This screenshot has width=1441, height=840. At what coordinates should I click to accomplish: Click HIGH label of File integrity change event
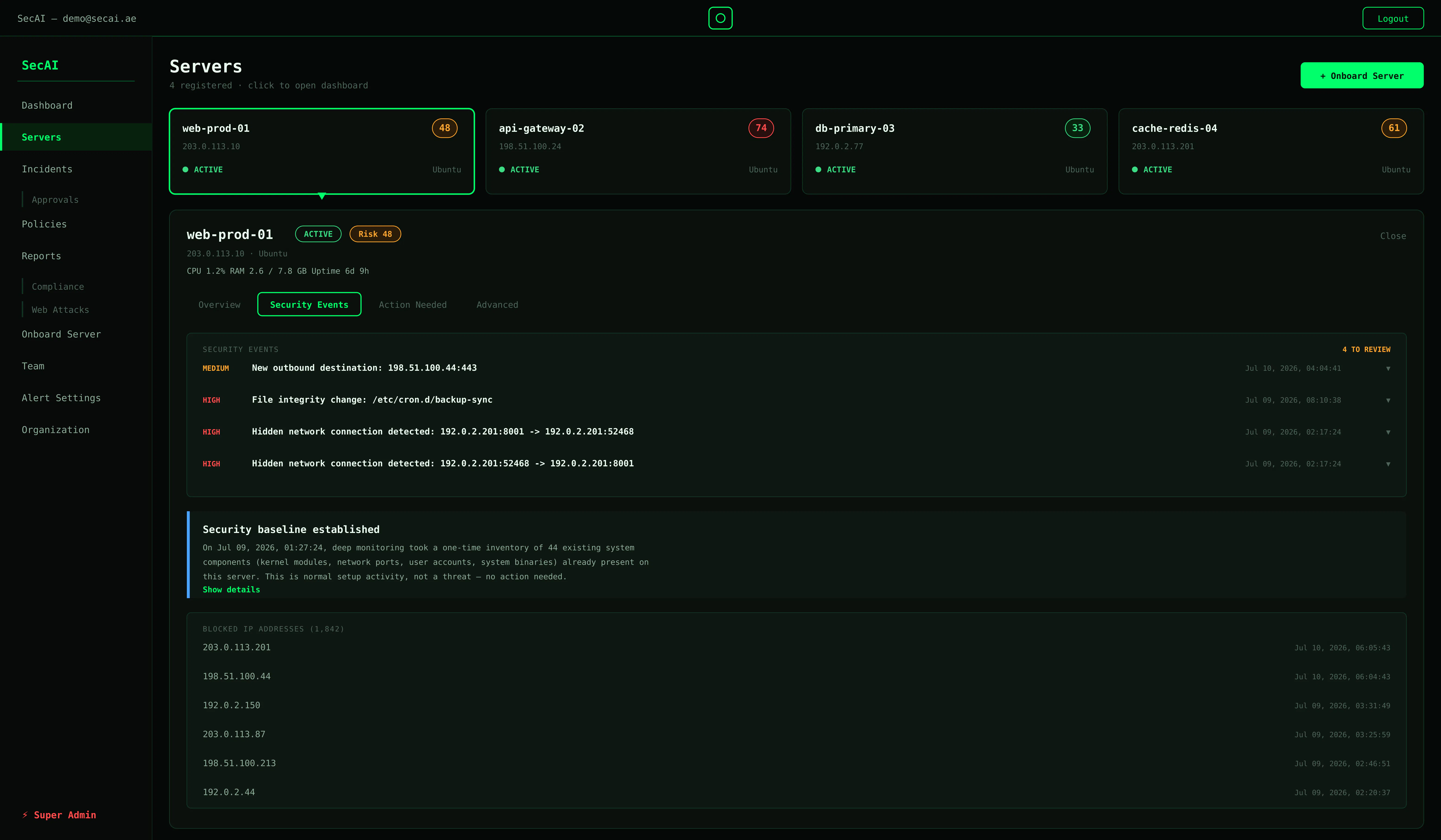click(x=212, y=400)
